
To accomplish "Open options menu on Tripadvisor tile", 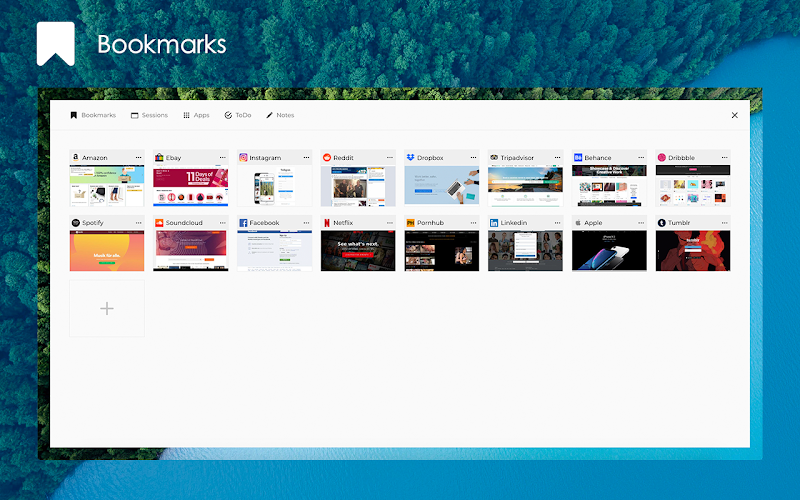I will pos(557,158).
